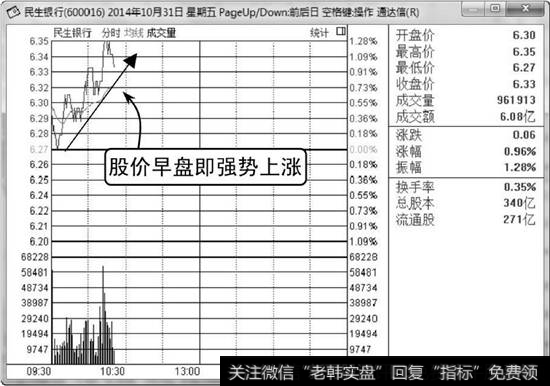The height and width of the screenshot is (386, 550).
Task: Click the 换手率 label
Action: (x=415, y=187)
